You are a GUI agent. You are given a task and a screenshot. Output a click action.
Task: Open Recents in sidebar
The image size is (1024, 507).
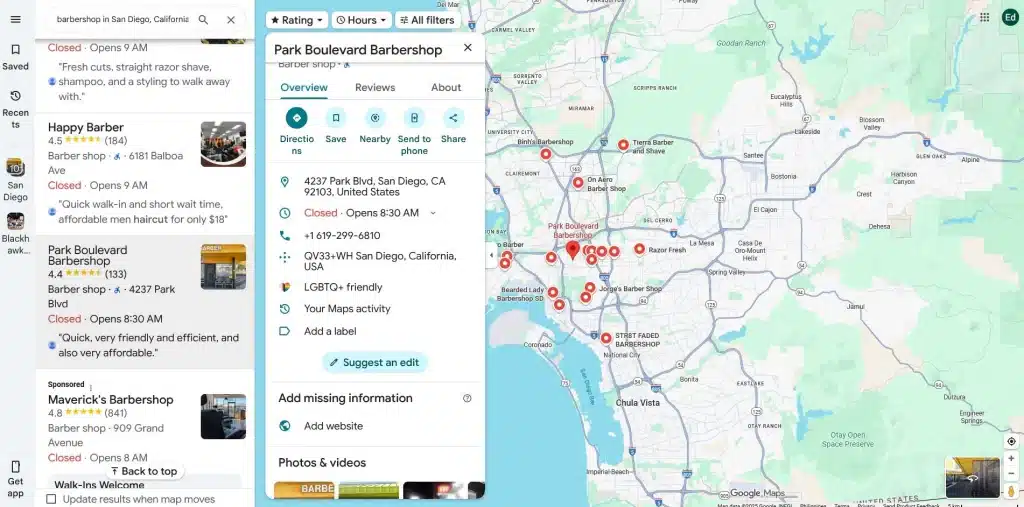point(16,110)
